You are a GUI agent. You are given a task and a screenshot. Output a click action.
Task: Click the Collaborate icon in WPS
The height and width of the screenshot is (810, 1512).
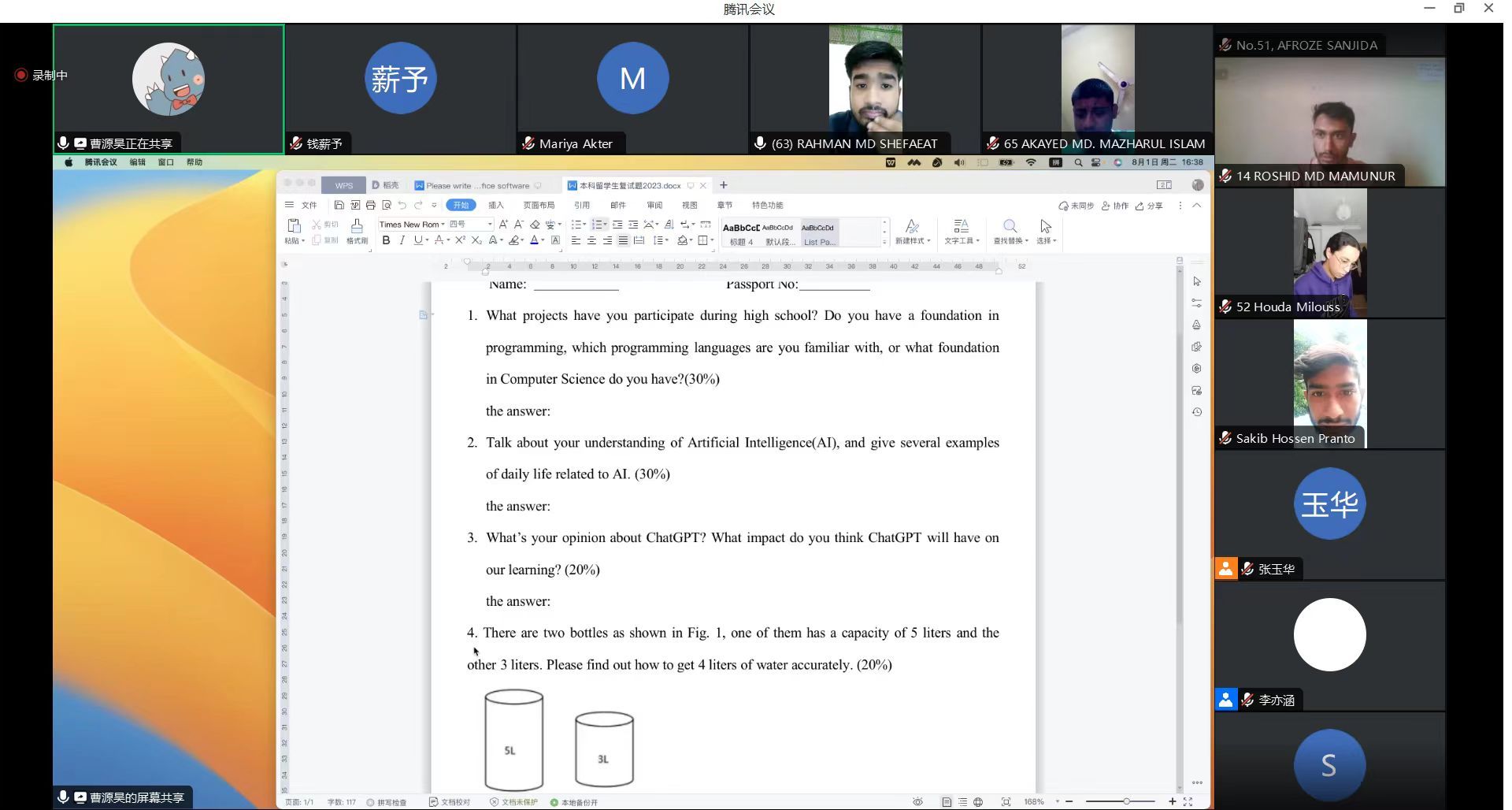click(1114, 206)
